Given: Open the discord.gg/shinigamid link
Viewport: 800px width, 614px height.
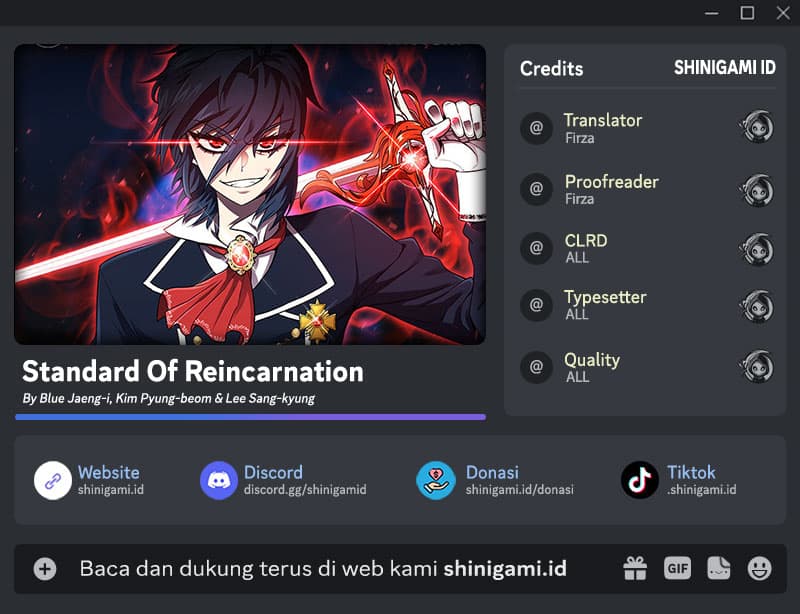Looking at the screenshot, I should coord(305,490).
